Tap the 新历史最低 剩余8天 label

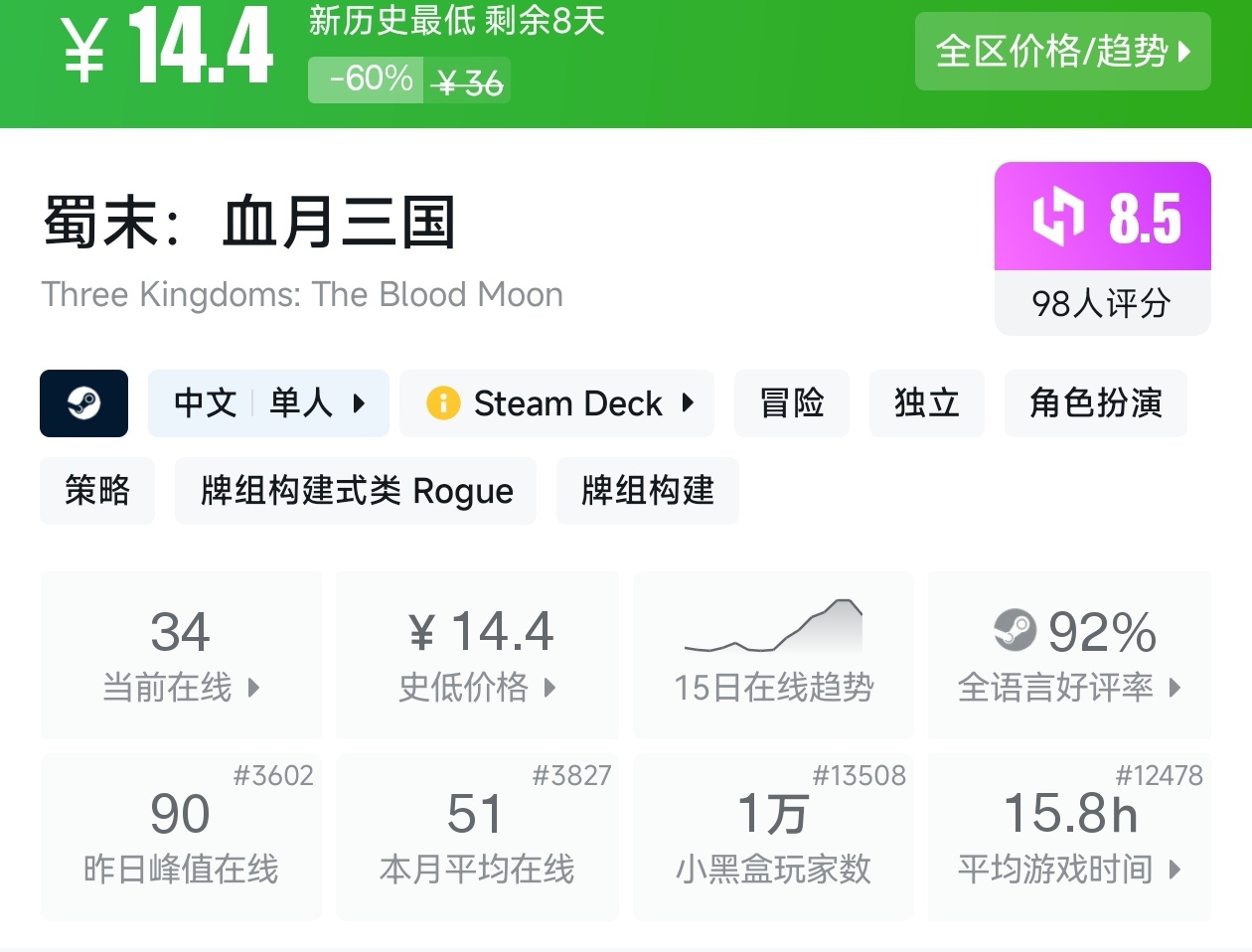click(456, 21)
